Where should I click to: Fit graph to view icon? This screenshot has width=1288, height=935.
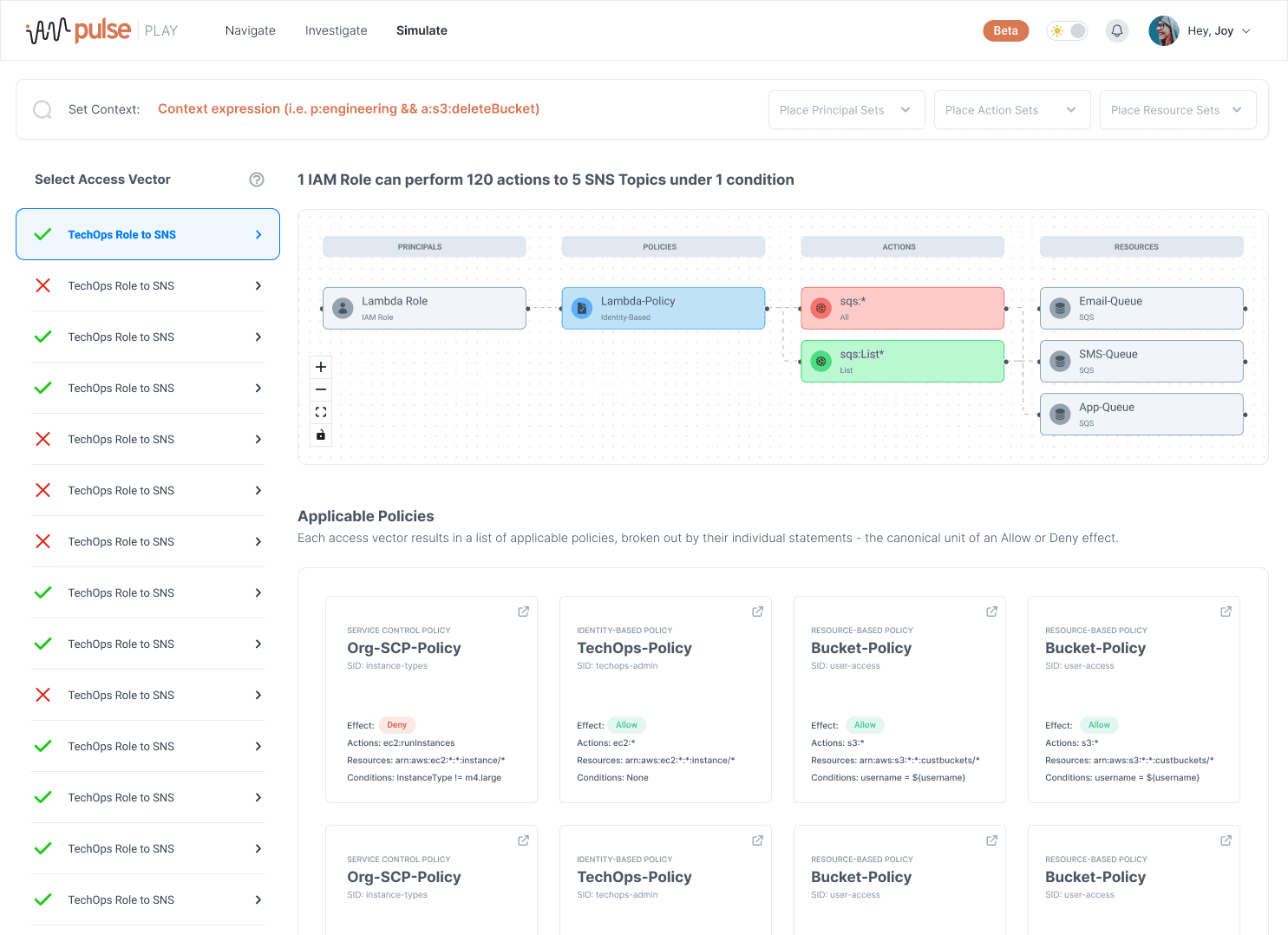[x=321, y=412]
